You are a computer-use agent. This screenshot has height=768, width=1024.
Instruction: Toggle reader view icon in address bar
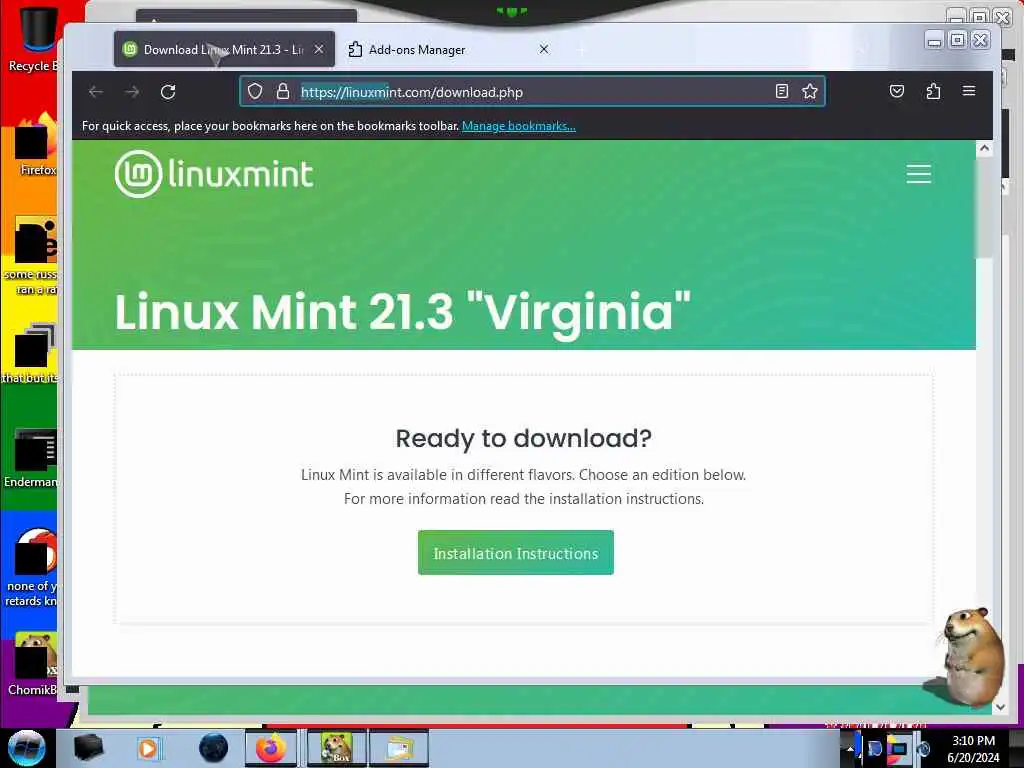(x=782, y=91)
